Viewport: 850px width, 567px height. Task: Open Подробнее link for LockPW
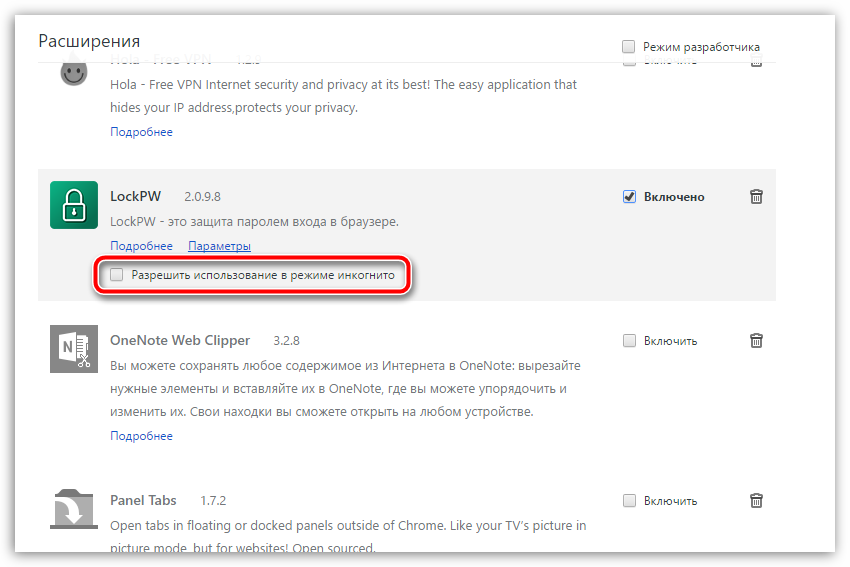click(x=141, y=246)
